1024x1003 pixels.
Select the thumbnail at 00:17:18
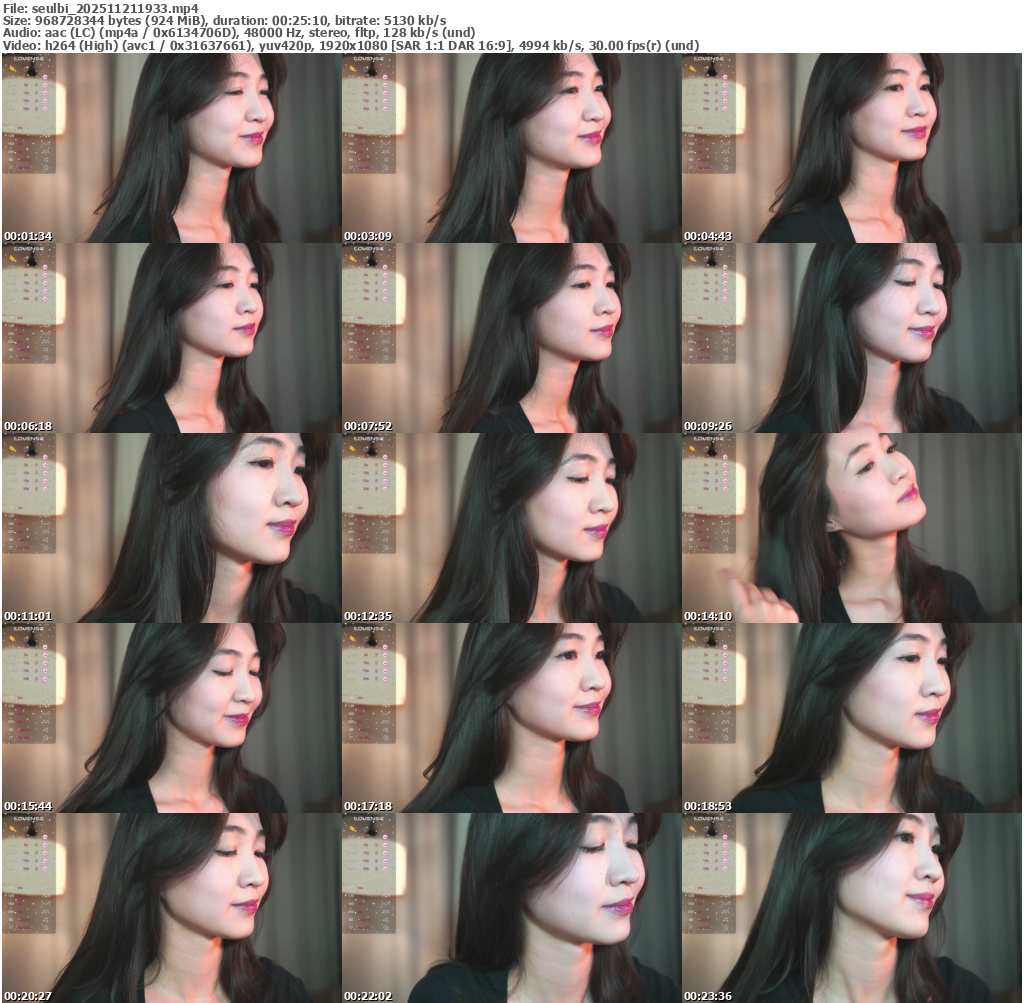(x=511, y=718)
